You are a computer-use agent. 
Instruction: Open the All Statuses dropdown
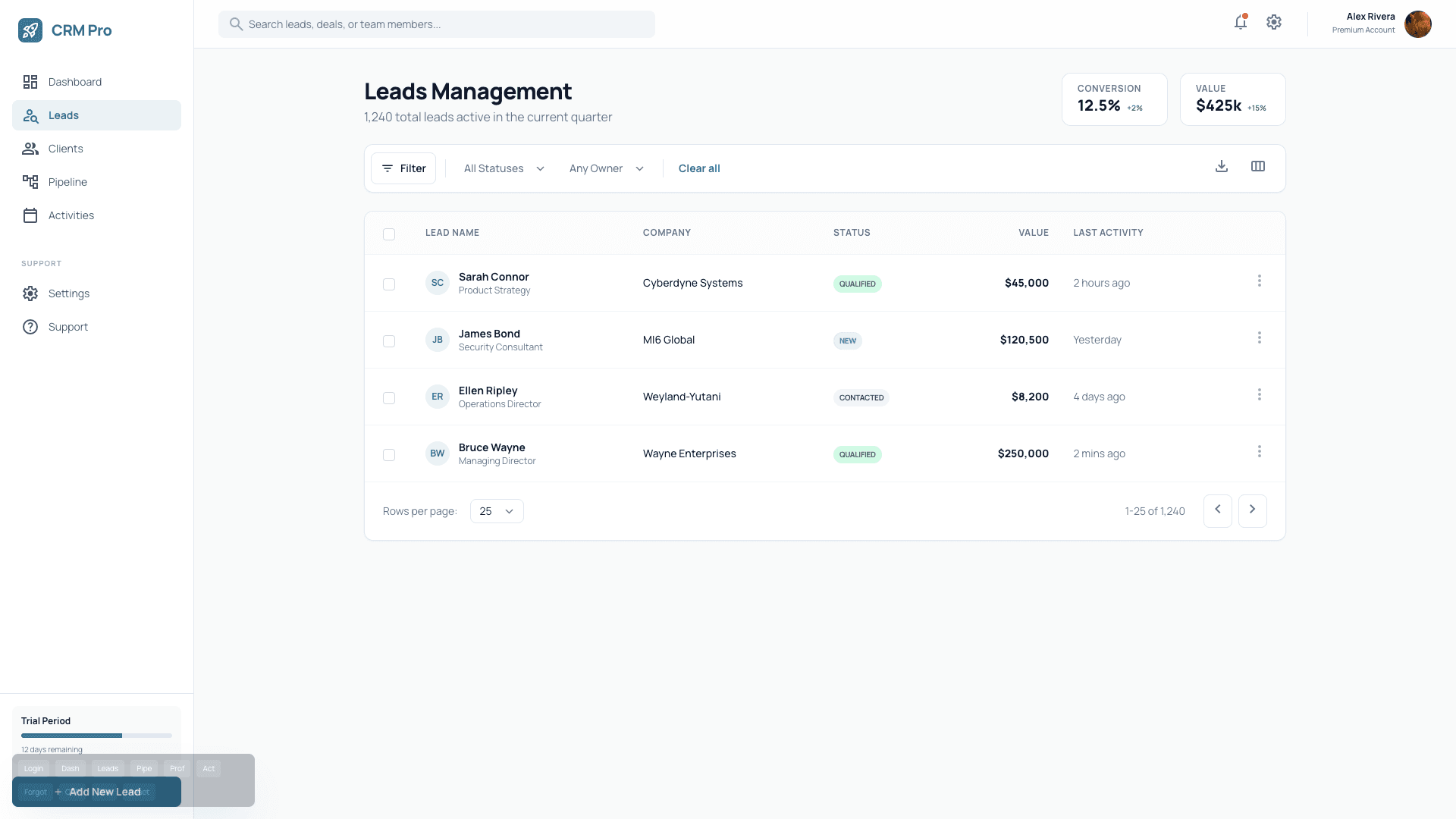pos(503,168)
